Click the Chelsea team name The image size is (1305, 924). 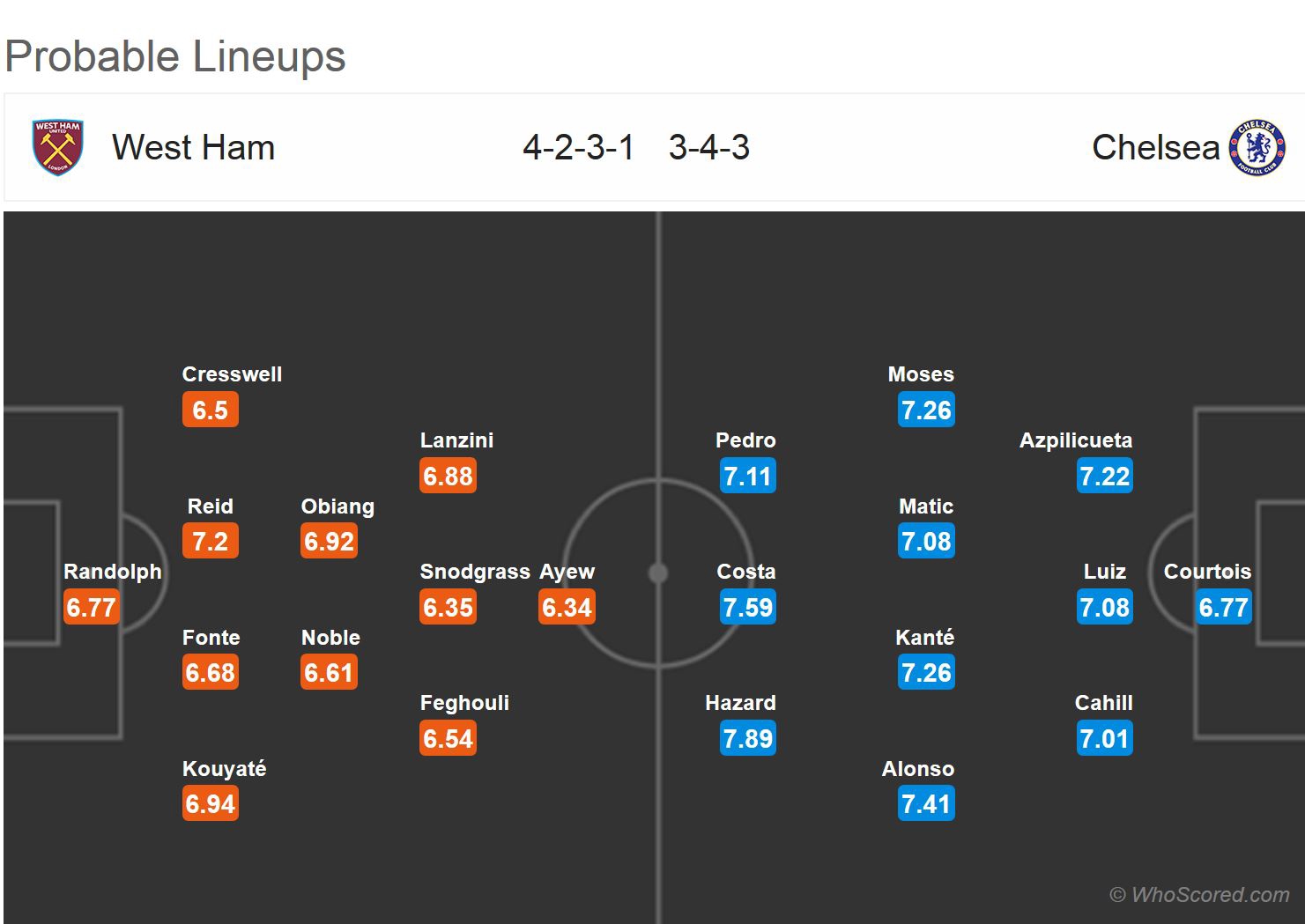pyautogui.click(x=1155, y=147)
